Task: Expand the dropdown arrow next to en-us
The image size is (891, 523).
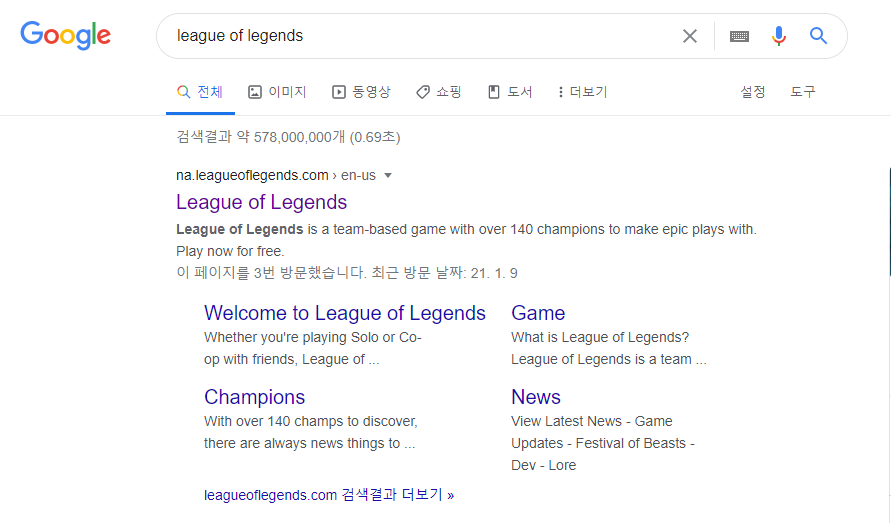Action: 388,176
